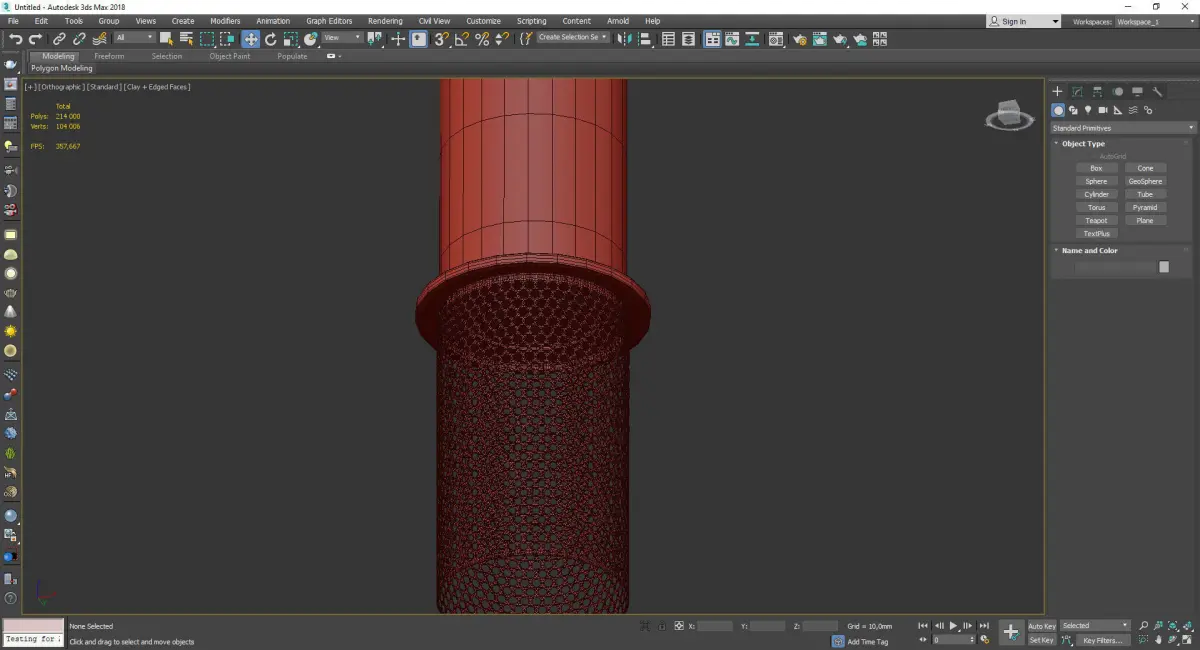Toggle Angle Snap in the toolbar
This screenshot has width=1200, height=650.
(462, 39)
